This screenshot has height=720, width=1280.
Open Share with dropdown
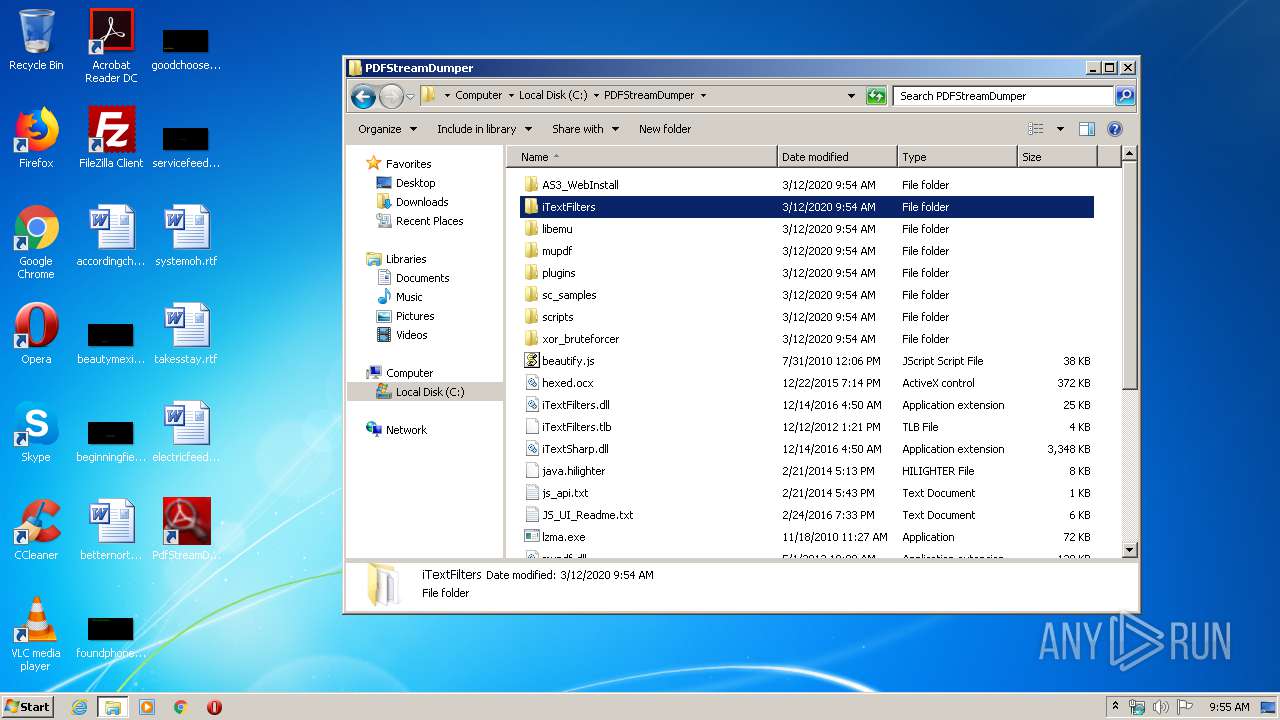click(x=585, y=129)
